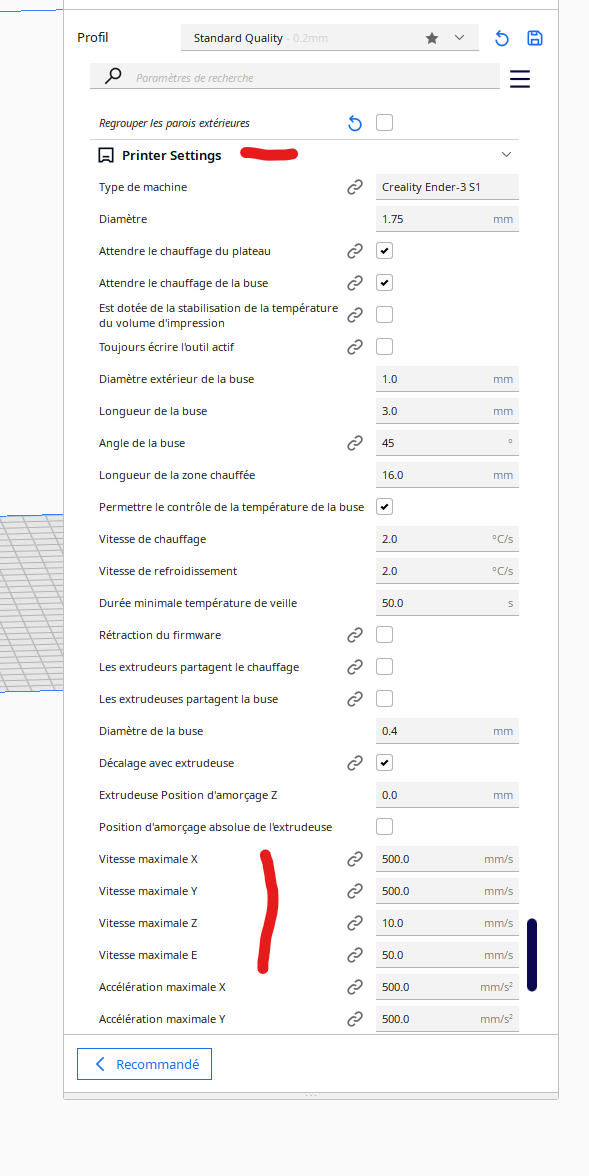Uncheck Décalage avec extrudeuse
This screenshot has height=1176, width=589.
click(x=384, y=763)
